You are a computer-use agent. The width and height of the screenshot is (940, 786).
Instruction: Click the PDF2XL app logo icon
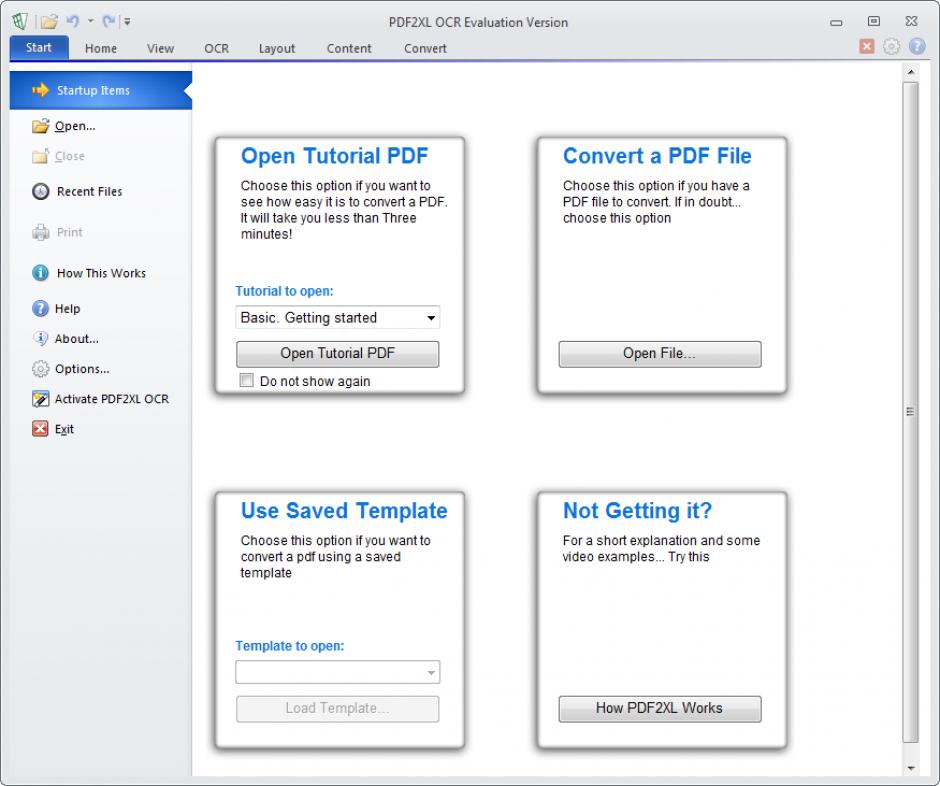click(x=20, y=22)
